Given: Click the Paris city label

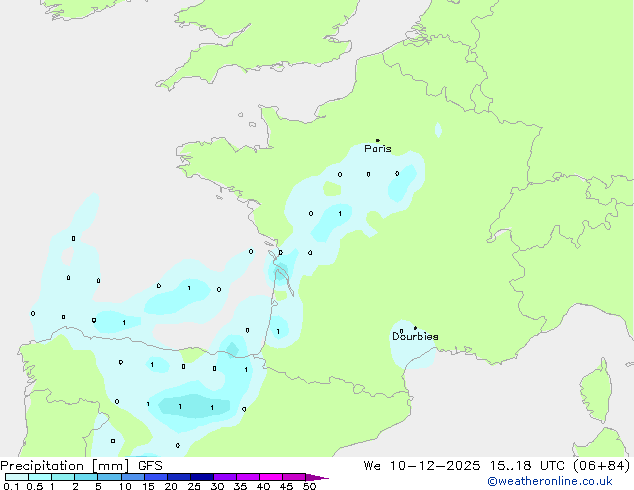Looking at the screenshot, I should 378,149.
